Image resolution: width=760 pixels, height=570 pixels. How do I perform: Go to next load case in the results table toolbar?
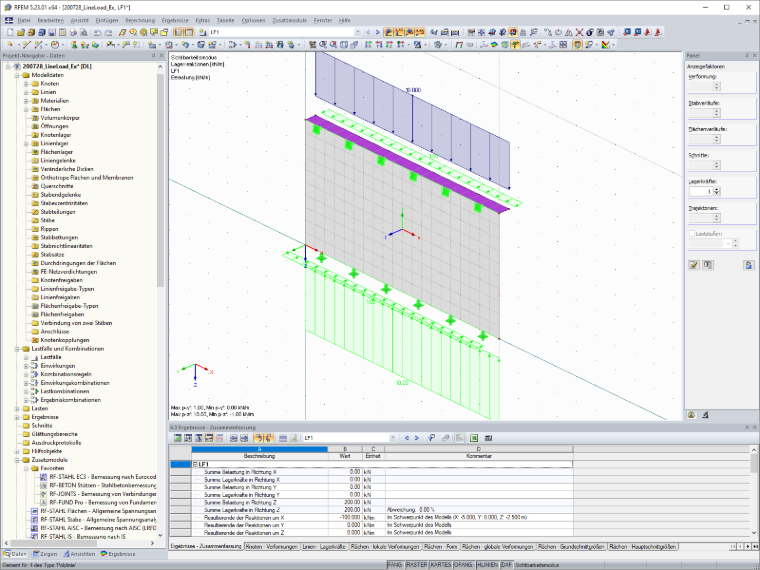416,438
